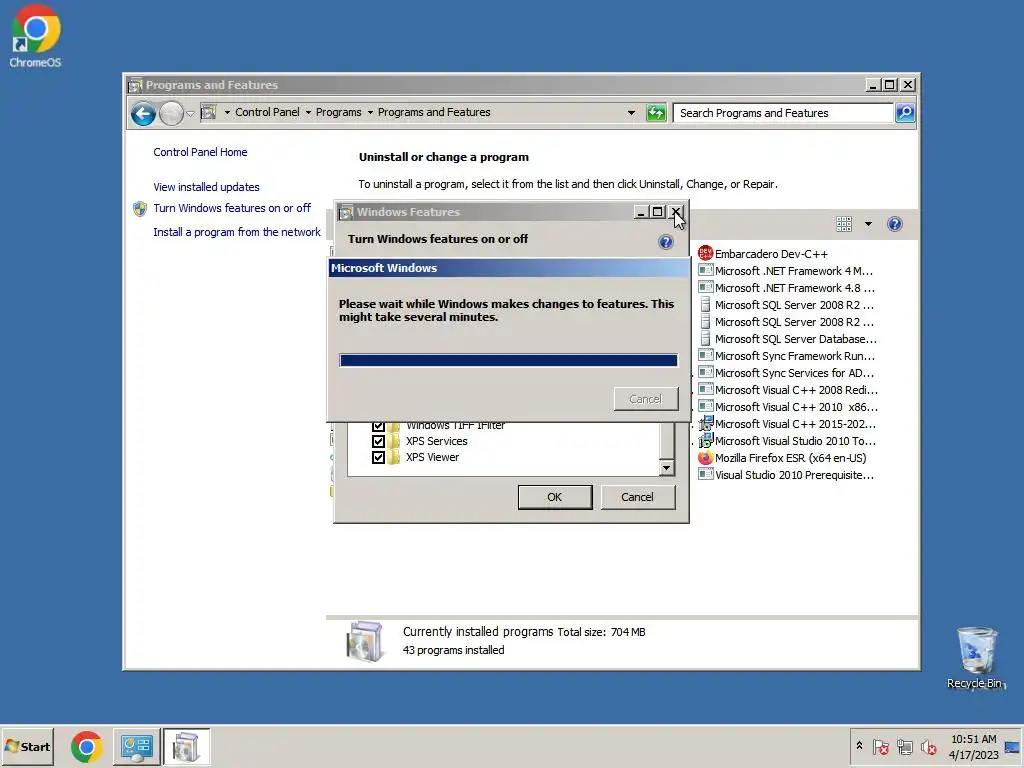The image size is (1024, 768).
Task: Click scroll down arrow in features list
Action: click(x=666, y=468)
